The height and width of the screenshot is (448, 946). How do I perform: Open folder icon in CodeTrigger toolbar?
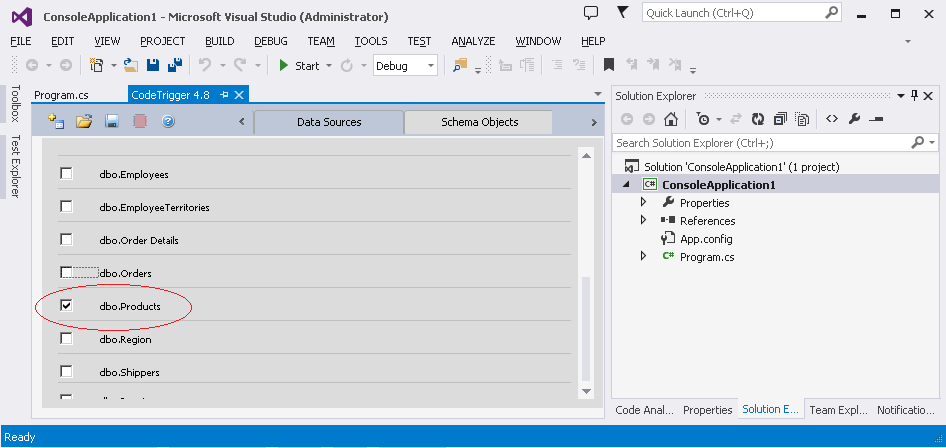point(84,121)
